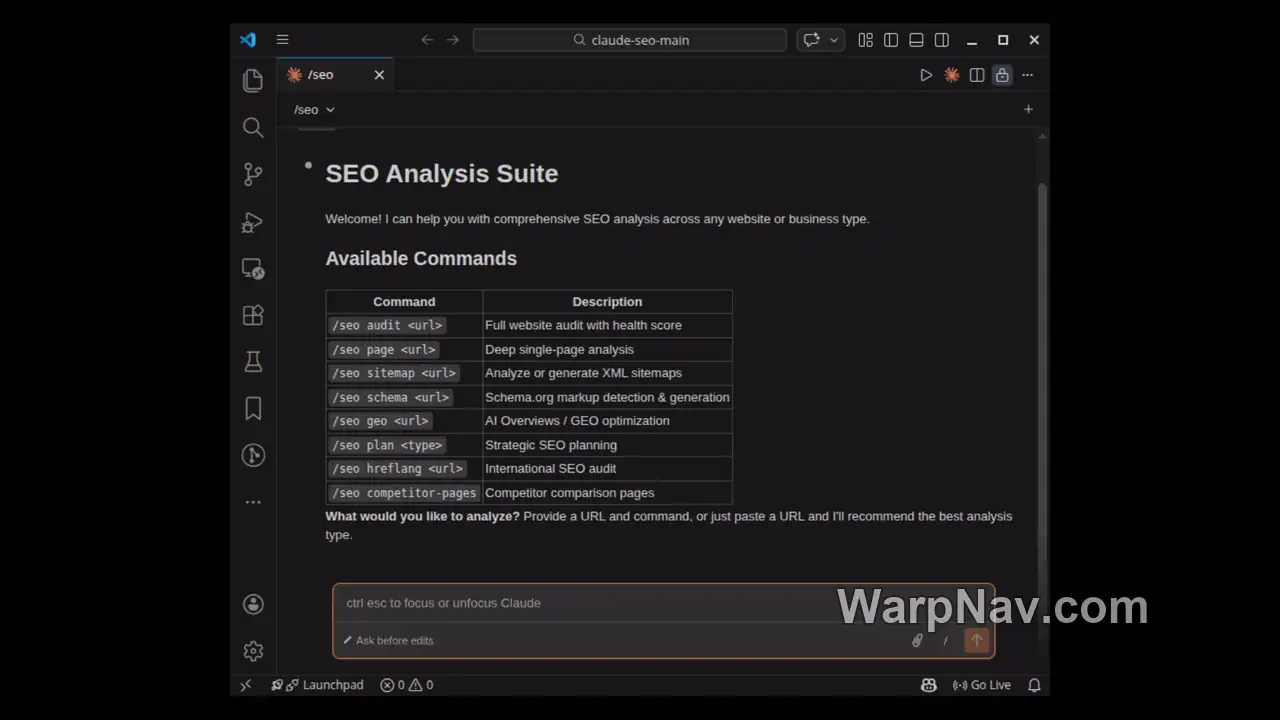Viewport: 1280px width, 720px height.
Task: Open the Accounts menu
Action: click(x=253, y=604)
